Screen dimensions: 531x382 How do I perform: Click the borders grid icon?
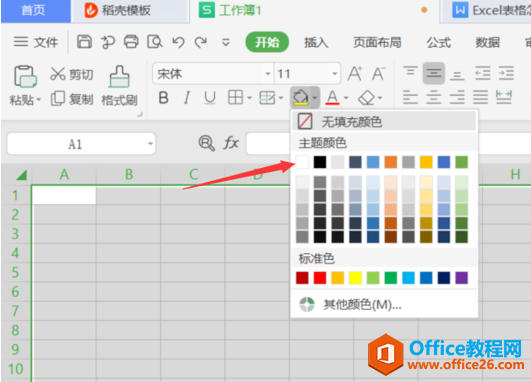click(235, 98)
